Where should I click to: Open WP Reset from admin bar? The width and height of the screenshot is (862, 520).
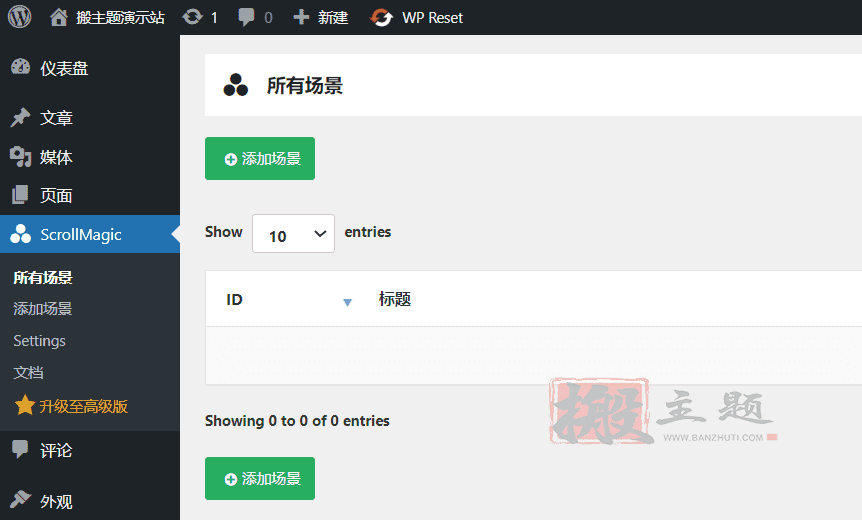432,18
